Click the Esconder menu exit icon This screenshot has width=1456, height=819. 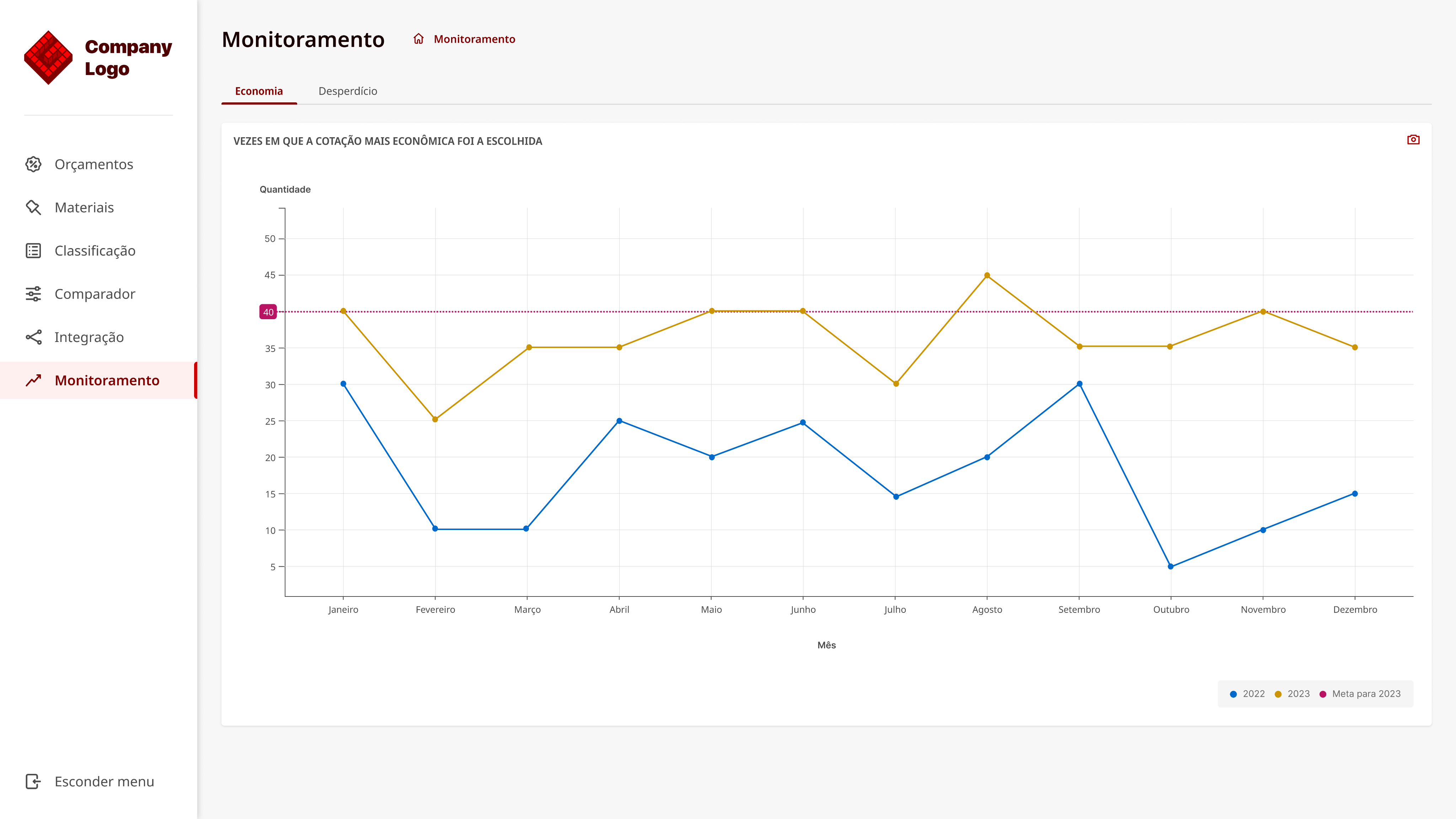click(x=33, y=782)
